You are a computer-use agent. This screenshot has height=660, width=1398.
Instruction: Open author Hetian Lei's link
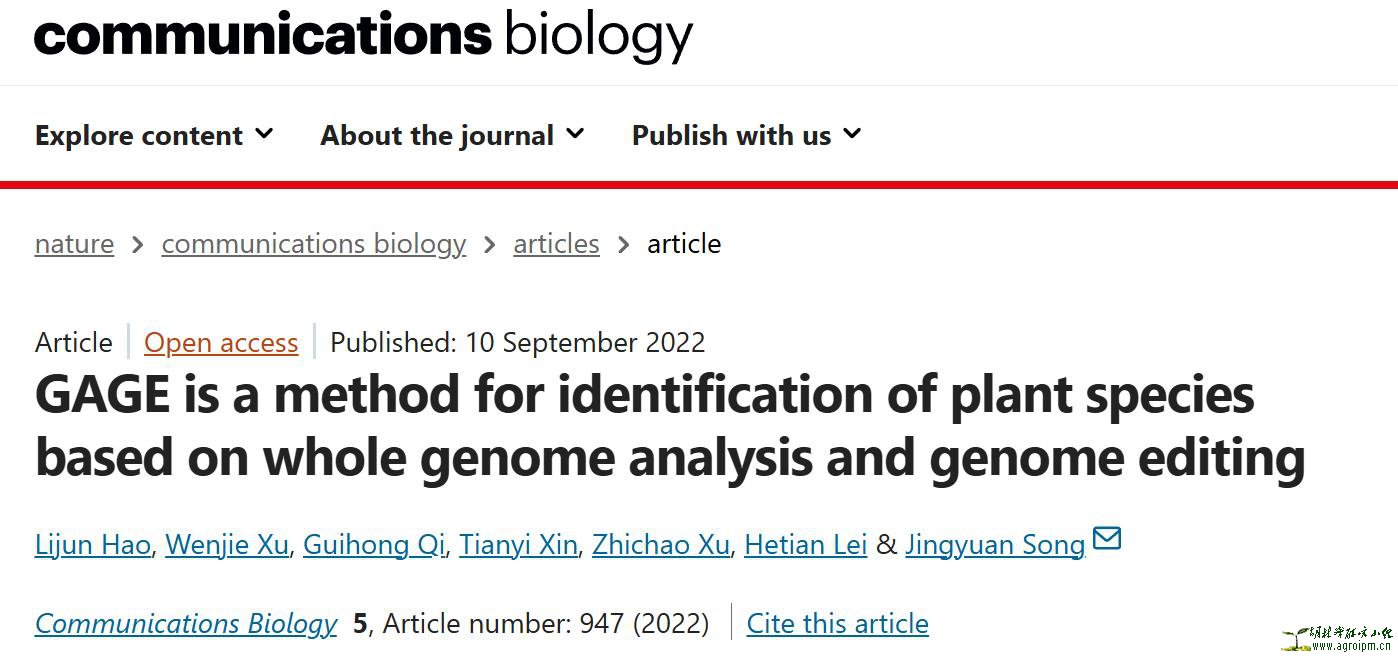[x=806, y=545]
